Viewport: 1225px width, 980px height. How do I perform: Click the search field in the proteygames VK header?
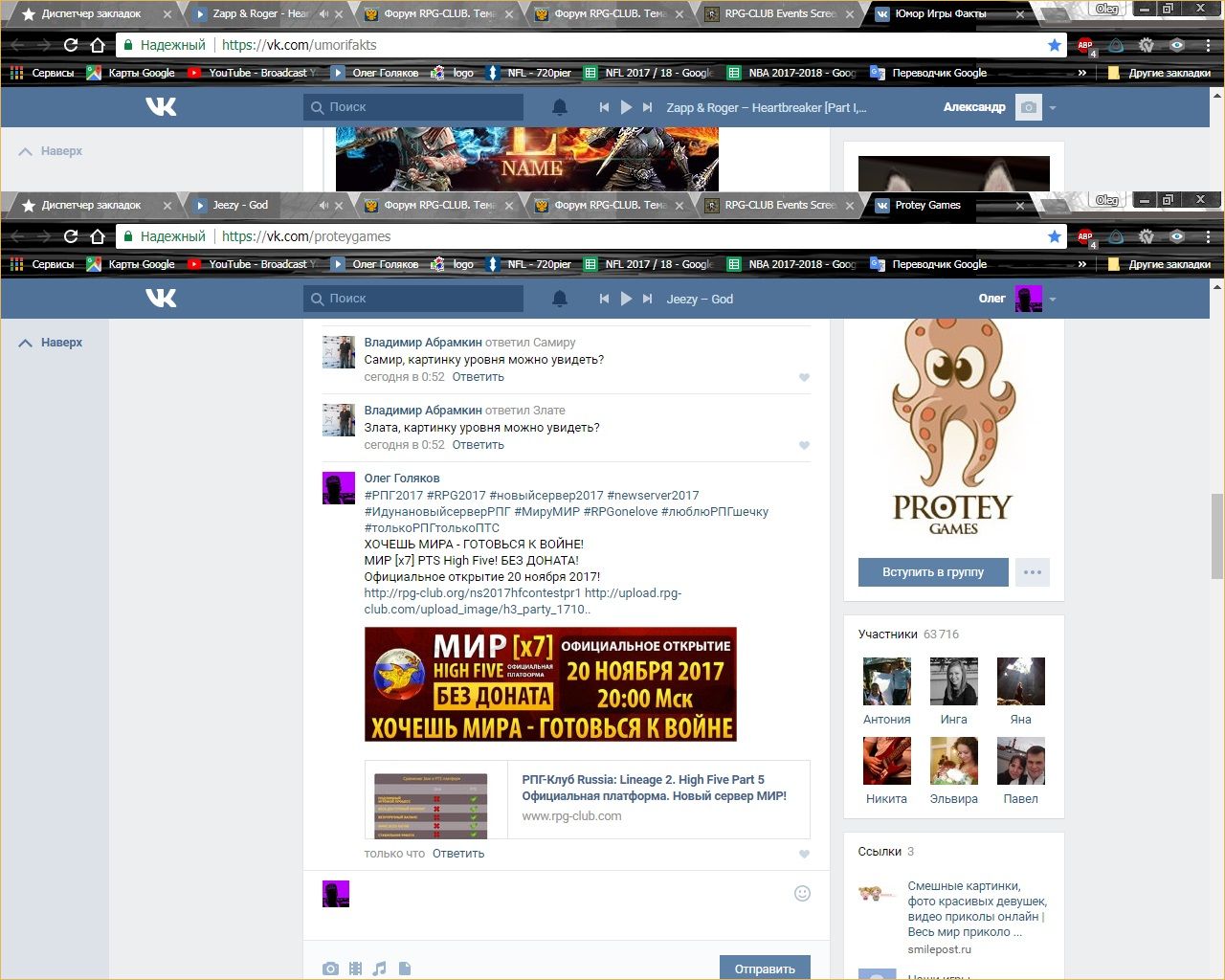pos(413,299)
